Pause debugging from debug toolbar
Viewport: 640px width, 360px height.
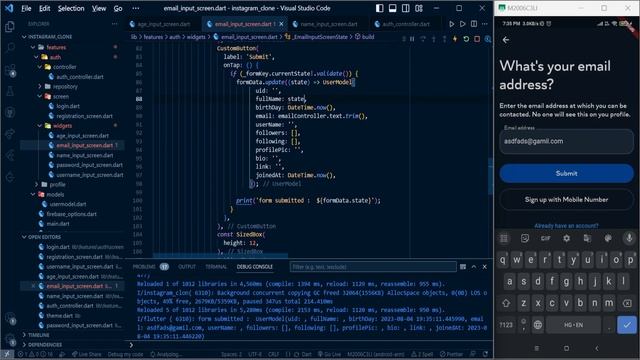(412, 39)
